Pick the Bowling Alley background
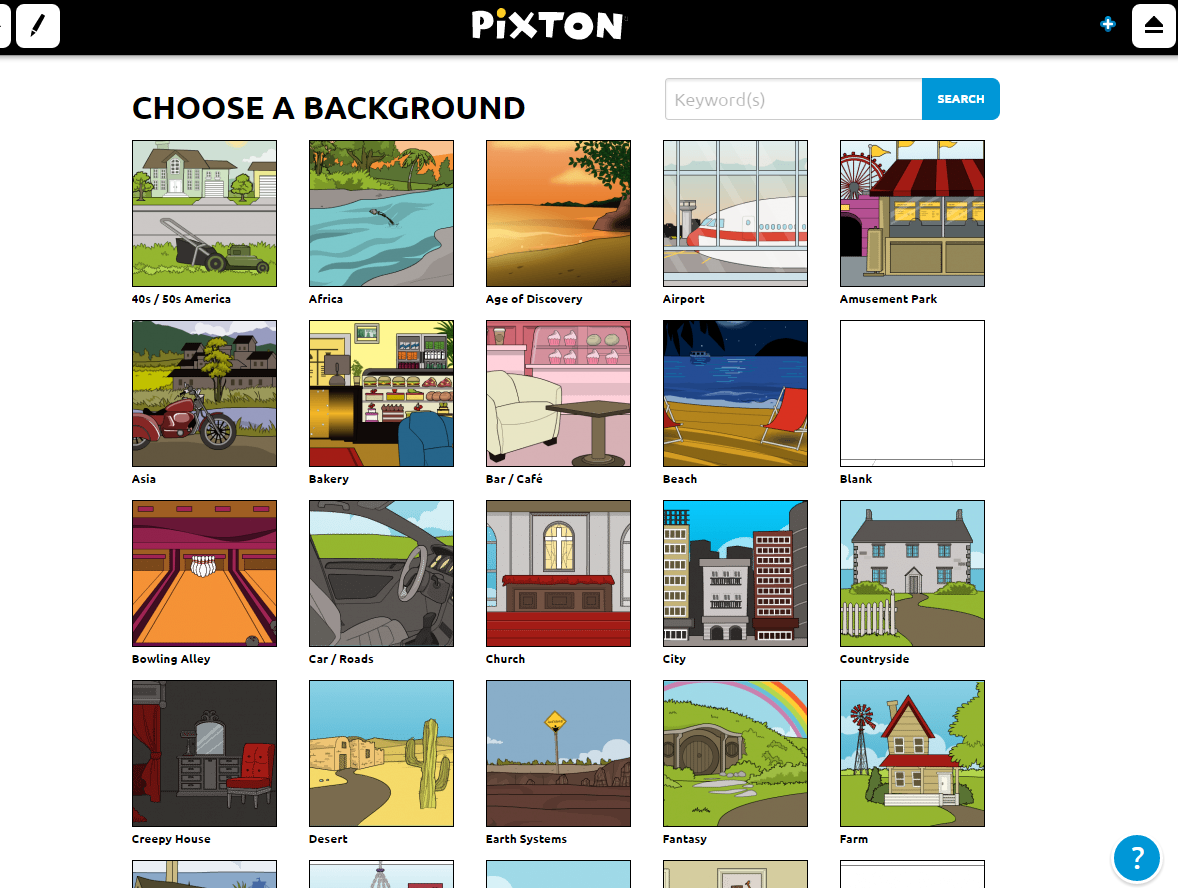This screenshot has height=888, width=1178. coord(204,573)
